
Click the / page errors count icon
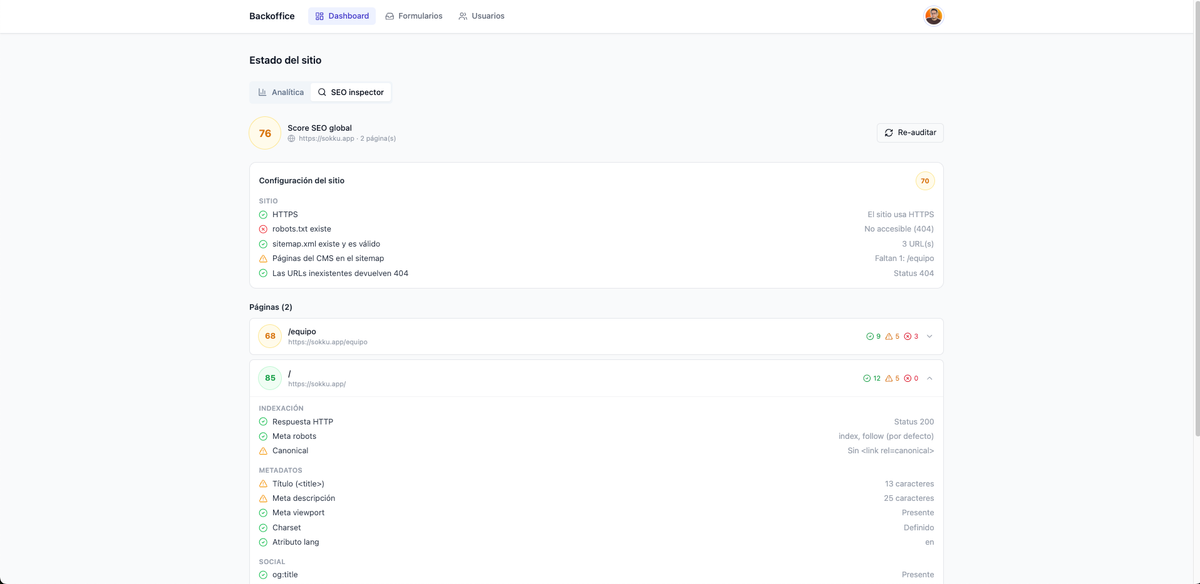coord(908,379)
